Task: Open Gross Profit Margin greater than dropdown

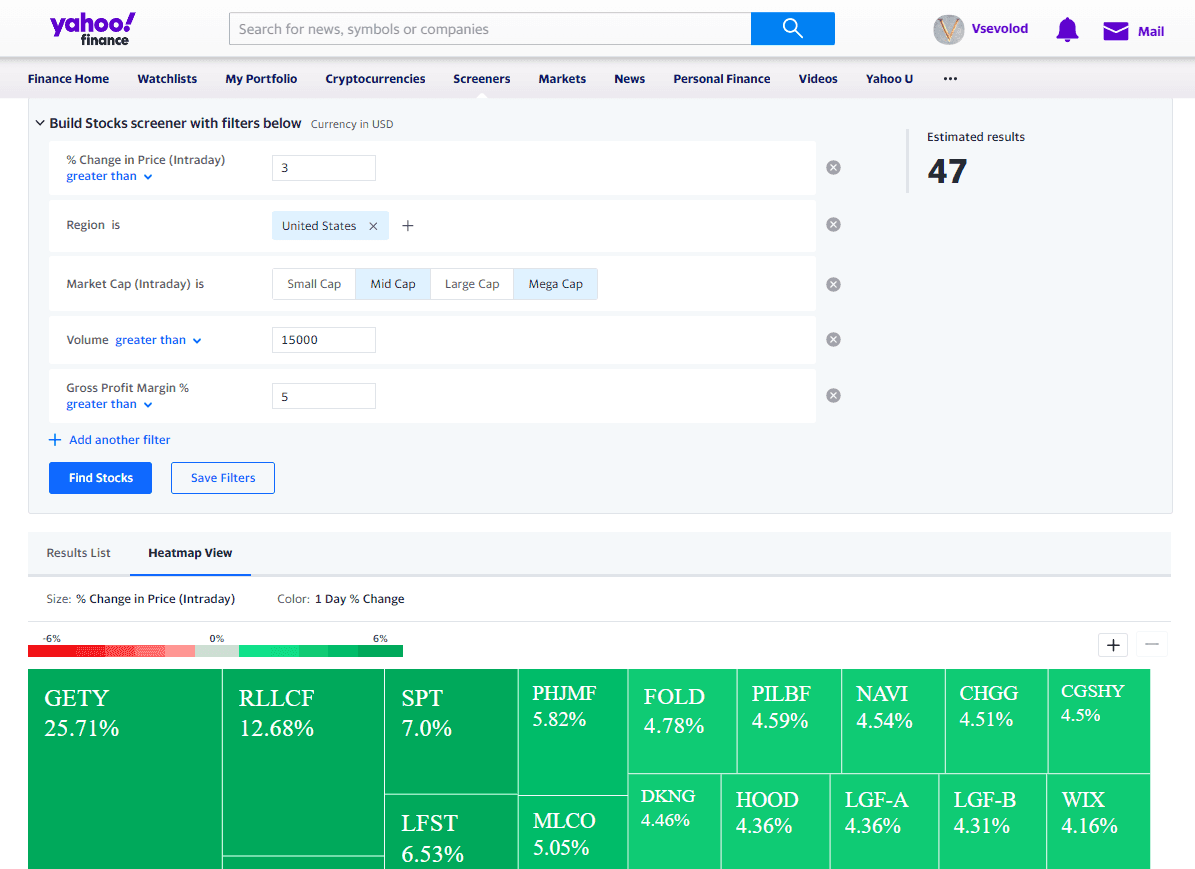Action: (109, 404)
